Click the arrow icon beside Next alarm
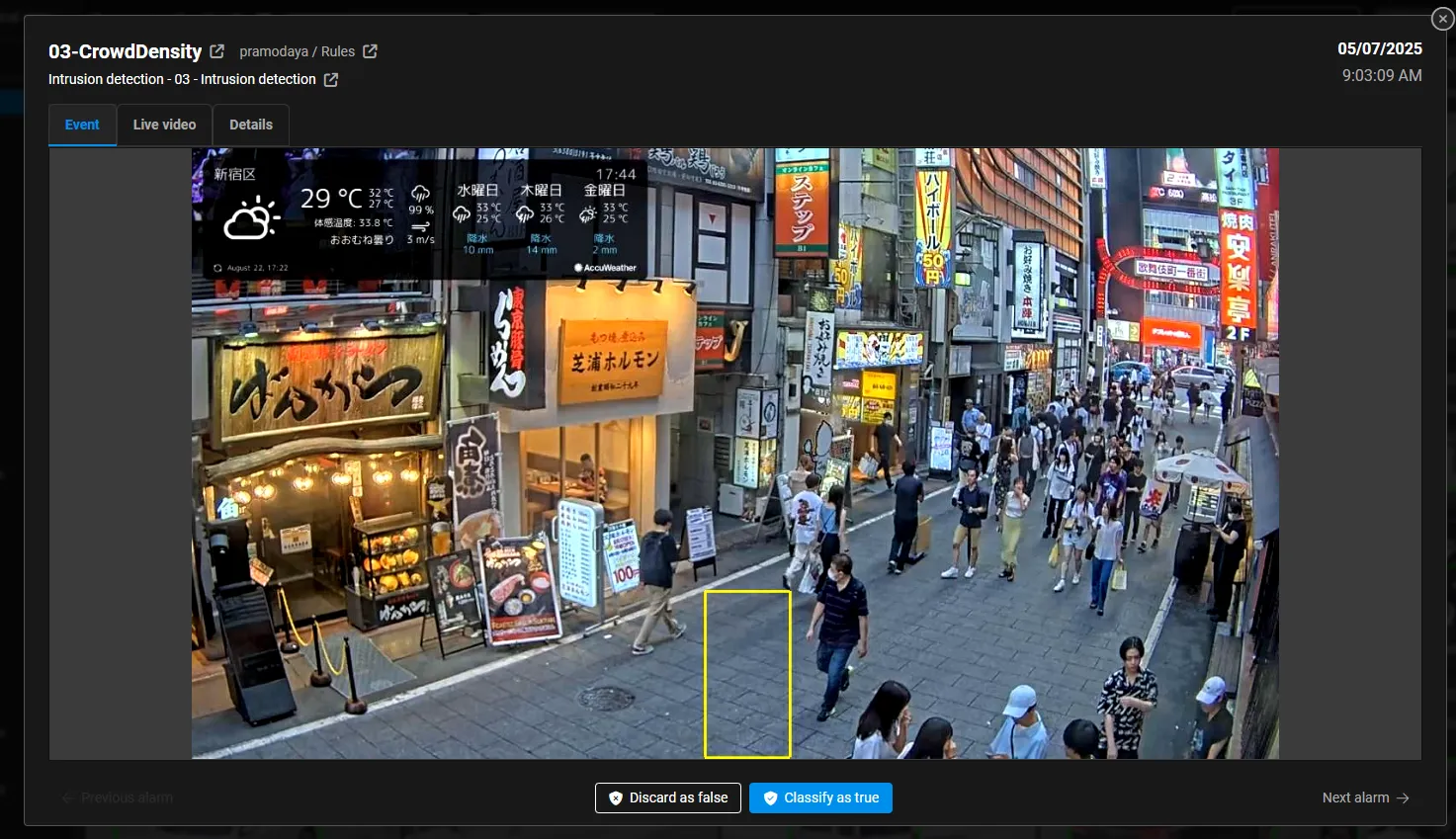This screenshot has height=839, width=1456. coord(1403,797)
